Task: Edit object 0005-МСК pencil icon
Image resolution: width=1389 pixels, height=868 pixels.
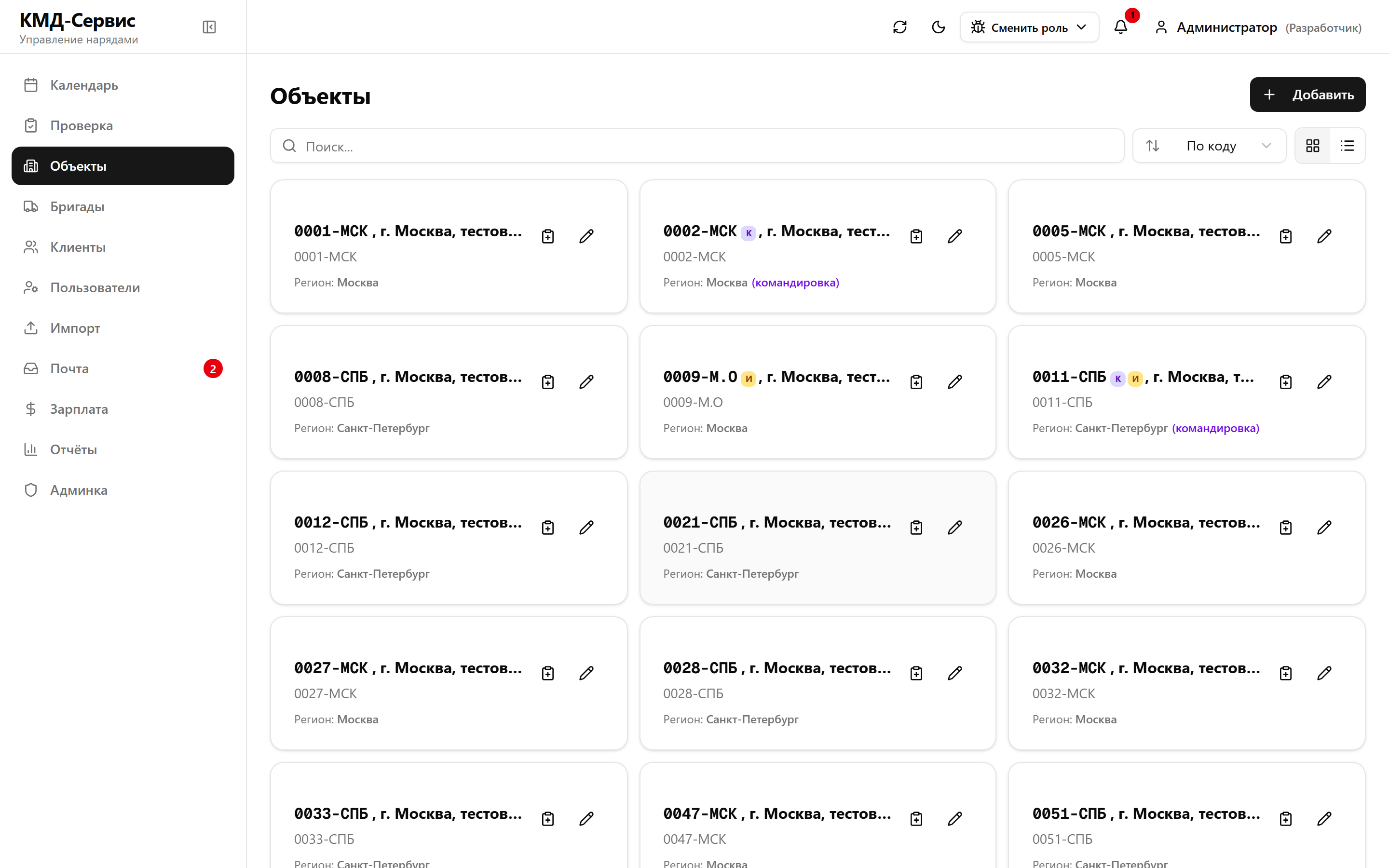Action: (x=1323, y=236)
